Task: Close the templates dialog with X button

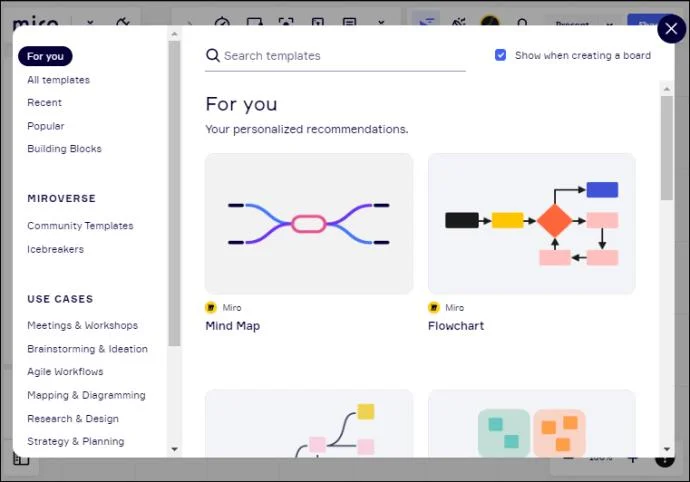Action: click(670, 30)
